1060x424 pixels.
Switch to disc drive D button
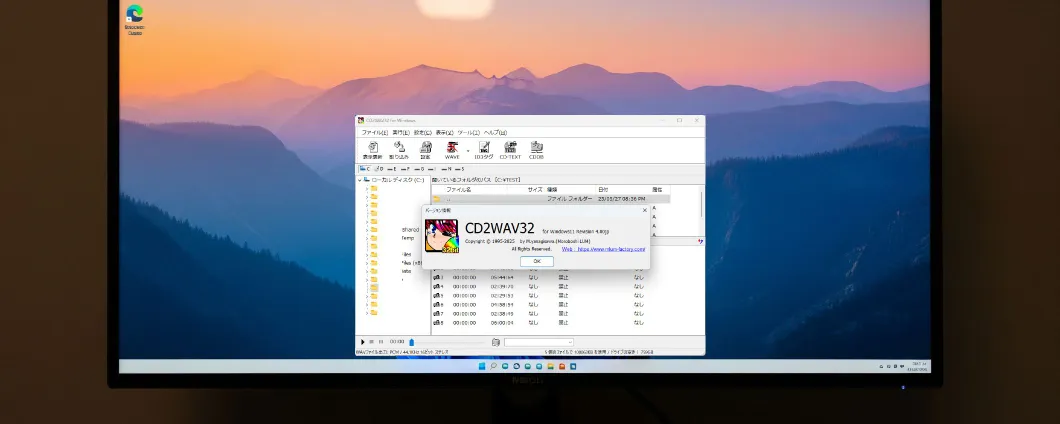pyautogui.click(x=379, y=169)
